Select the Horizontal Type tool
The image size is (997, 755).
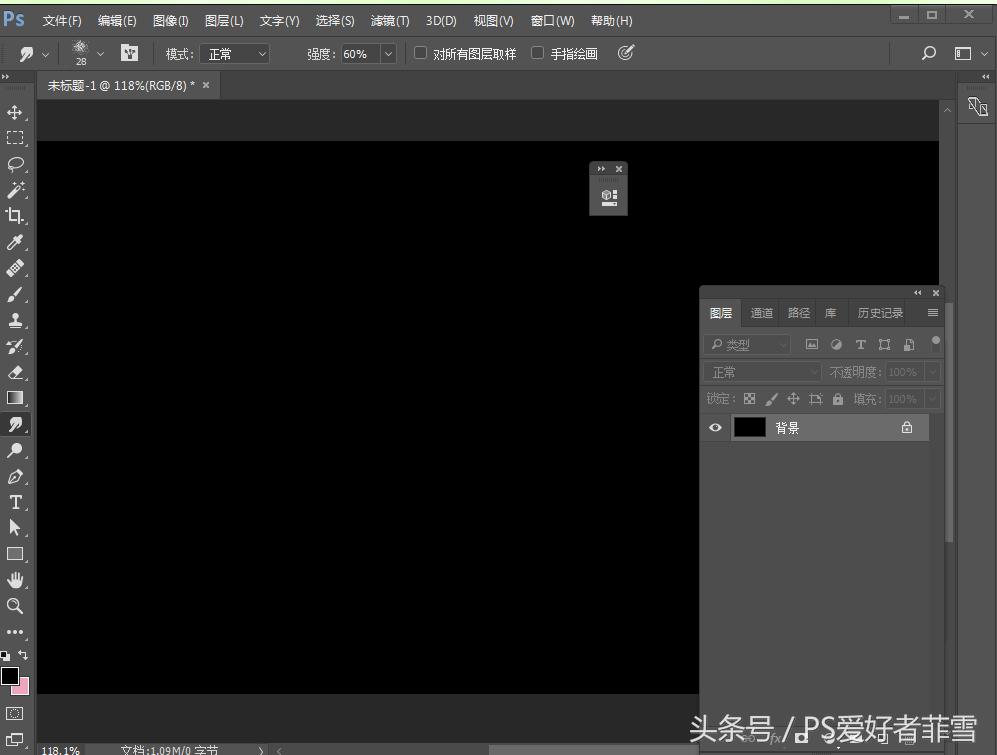14,502
